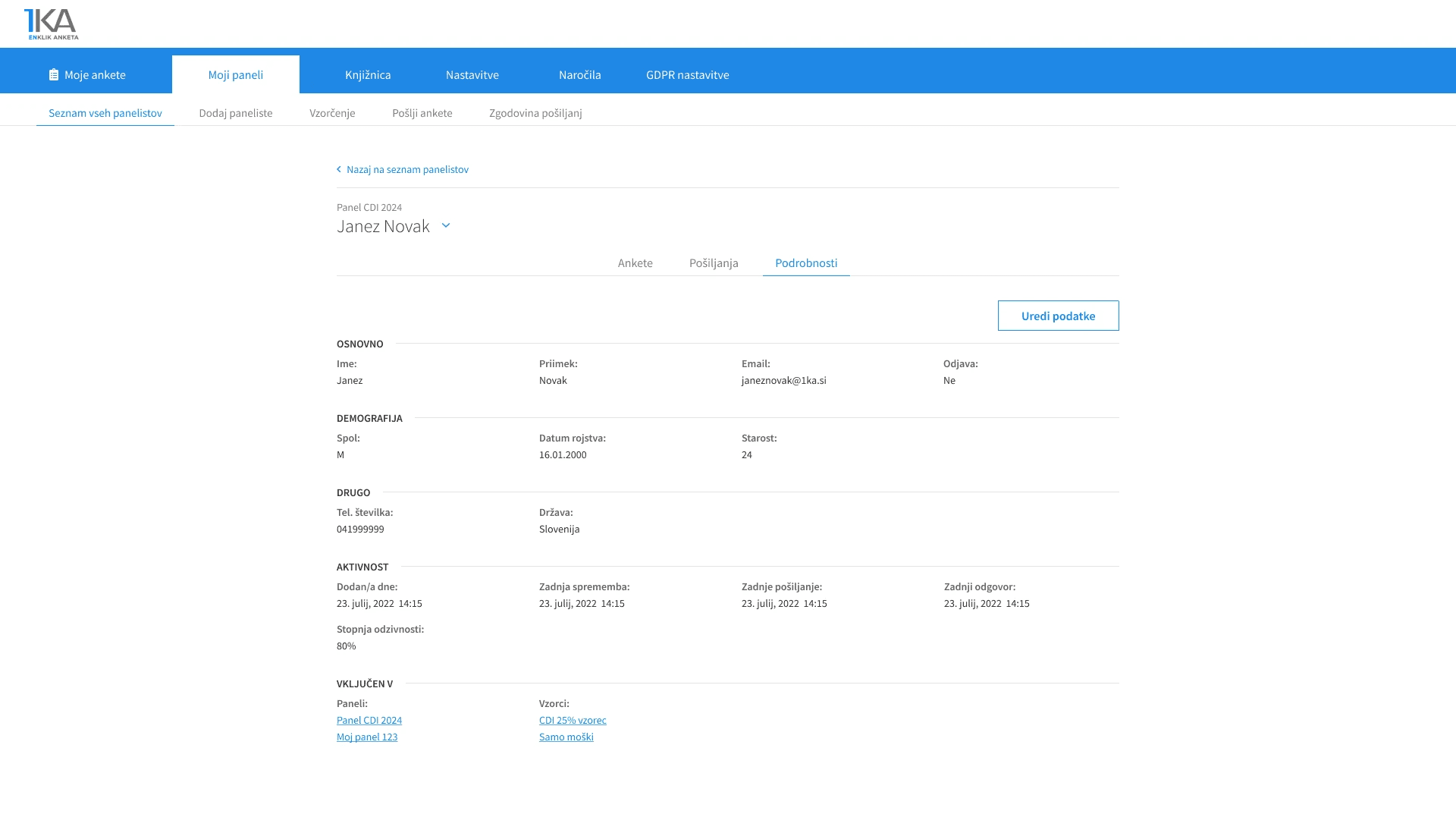Screen dimensions: 1456x836
Task: Click the clipboard icon beside Moje ankete
Action: coord(54,75)
